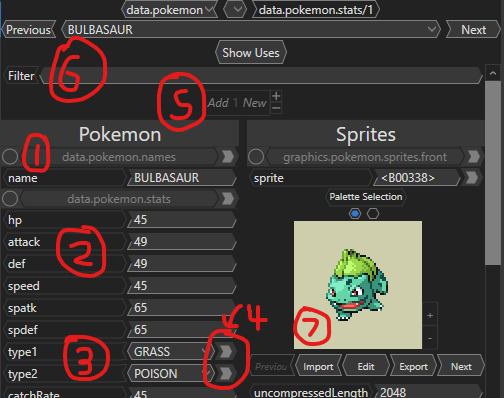Click the uncompressedLength value 2048

click(x=428, y=392)
